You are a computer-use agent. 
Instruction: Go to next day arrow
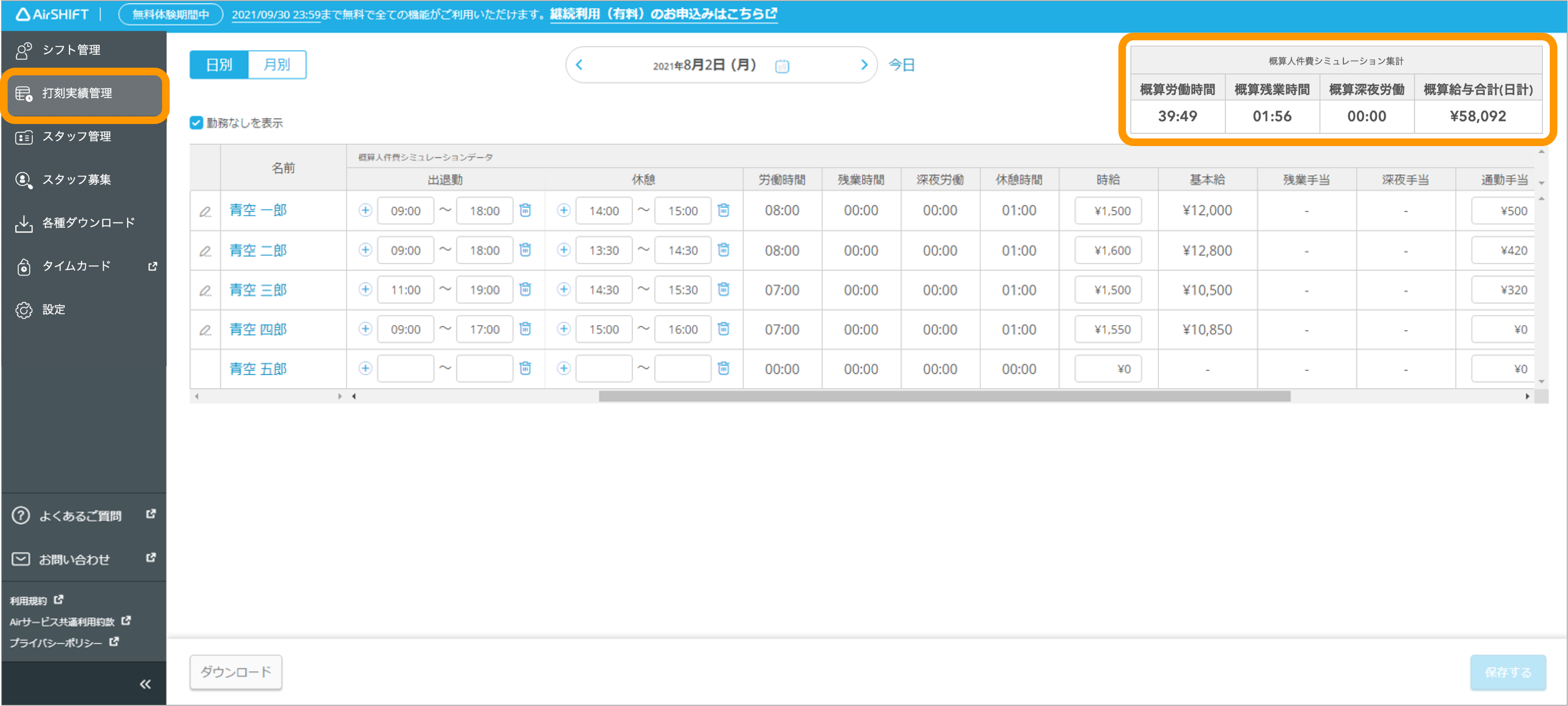point(864,65)
